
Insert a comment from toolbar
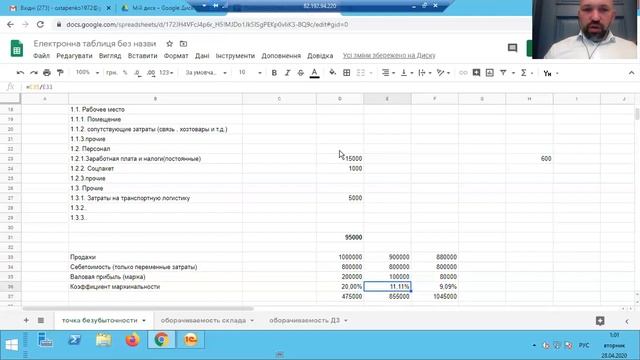point(476,73)
